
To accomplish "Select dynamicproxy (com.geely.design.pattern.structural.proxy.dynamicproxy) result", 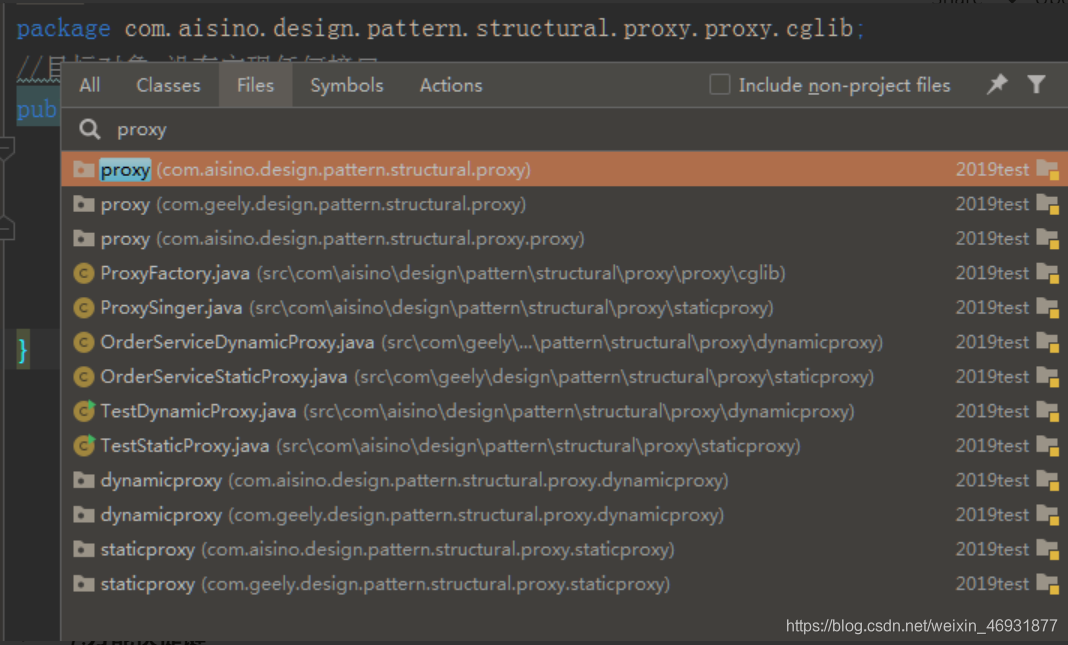I will click(x=565, y=515).
